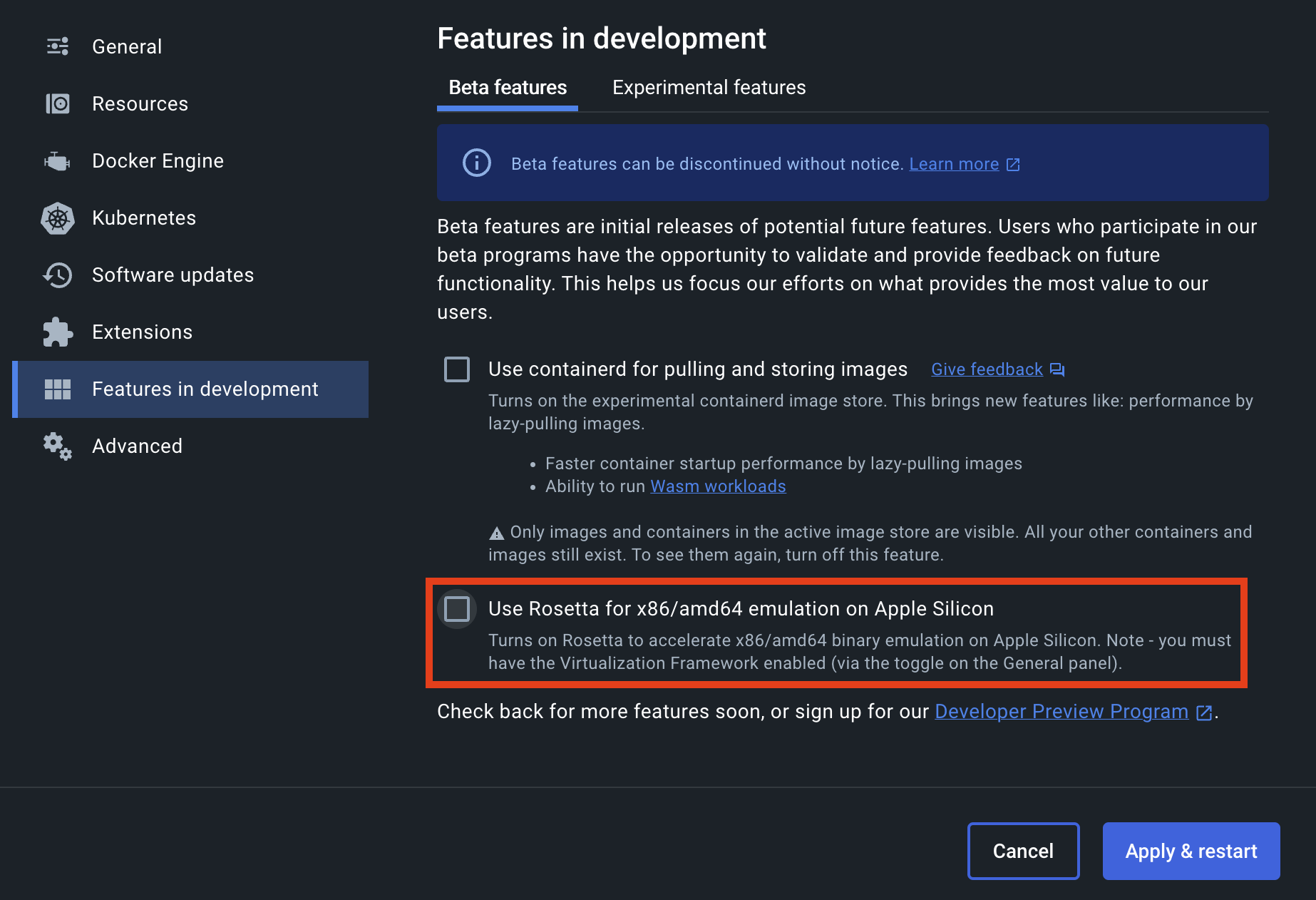Click the 'Use containerd for pulling and storing images' label
The image size is (1316, 900).
tap(698, 369)
